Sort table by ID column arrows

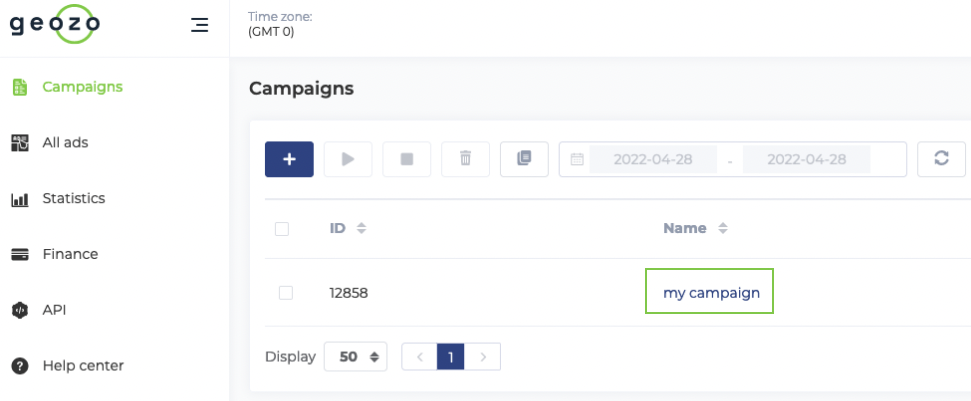tap(362, 228)
